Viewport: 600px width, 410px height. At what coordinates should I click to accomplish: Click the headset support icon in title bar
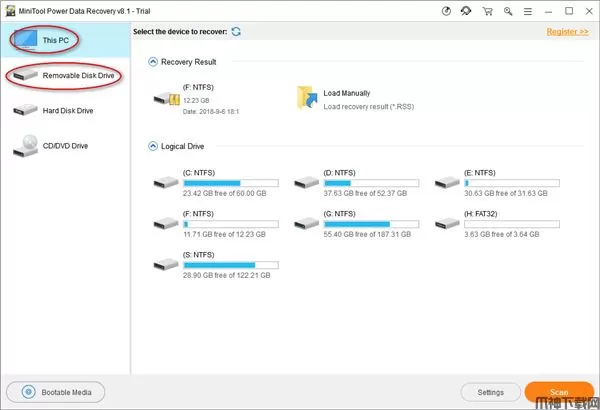[x=465, y=11]
